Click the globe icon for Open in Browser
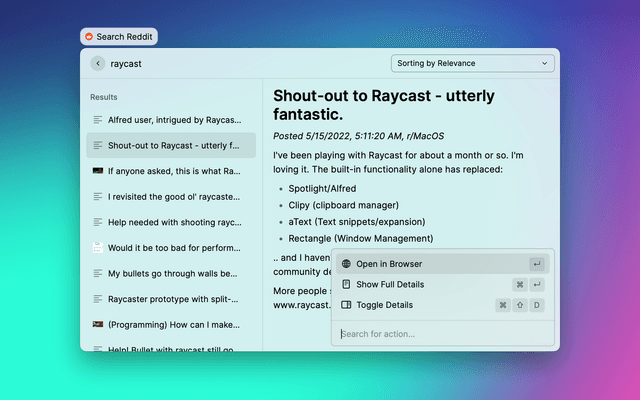 coord(346,264)
